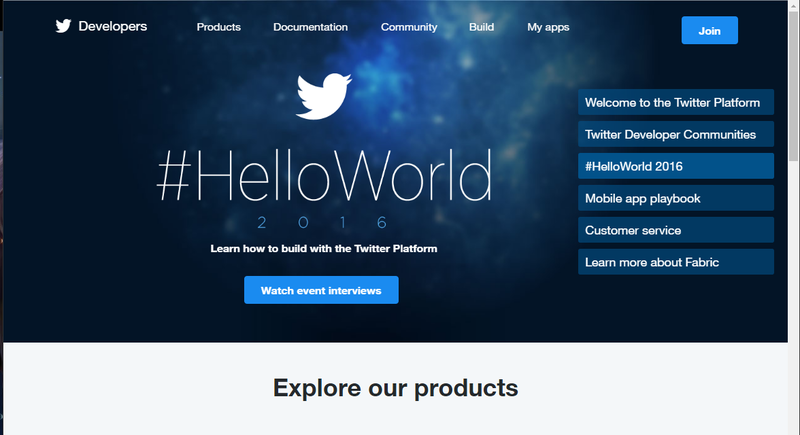
Task: Select the Mobile app playbook slide
Action: pos(676,198)
